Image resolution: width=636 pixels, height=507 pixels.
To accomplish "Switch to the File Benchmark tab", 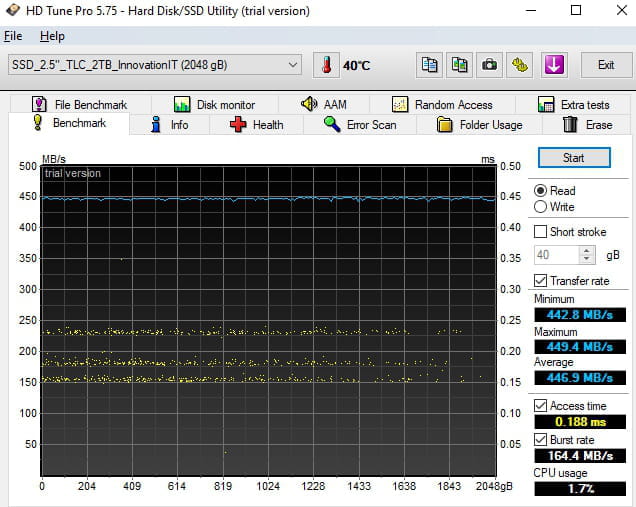I will (x=80, y=104).
